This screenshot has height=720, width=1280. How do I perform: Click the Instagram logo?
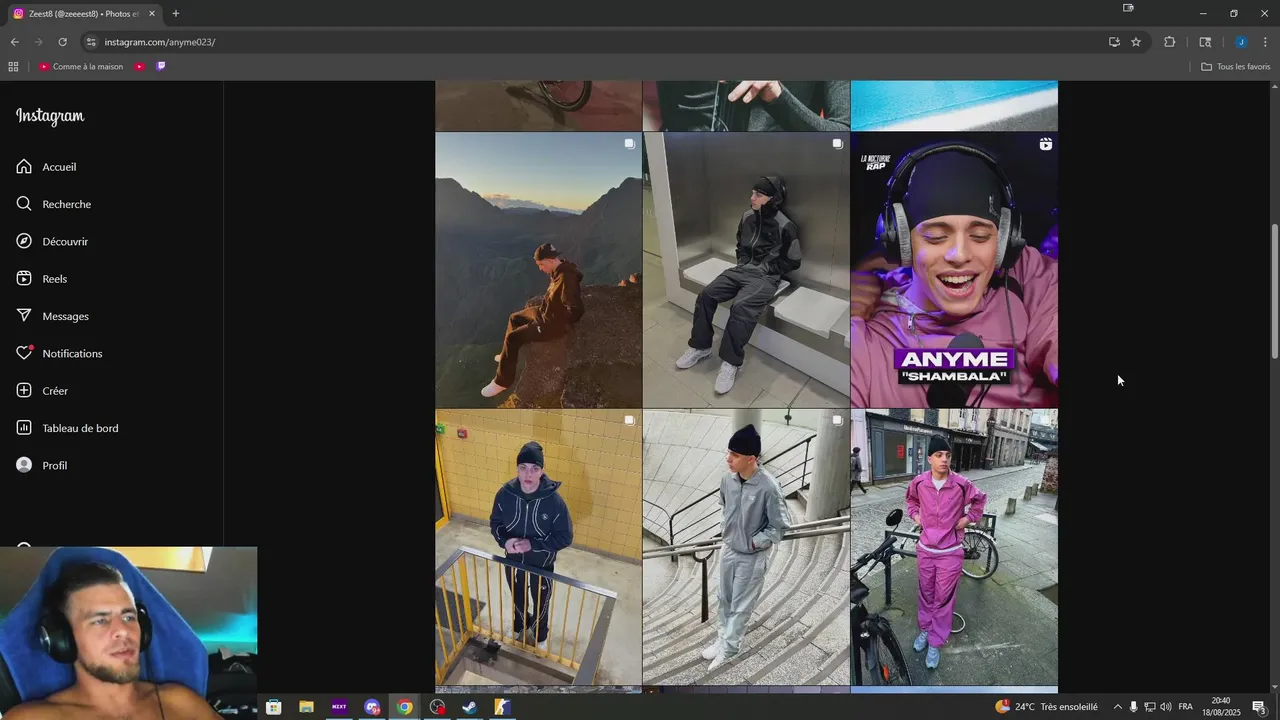(x=50, y=116)
